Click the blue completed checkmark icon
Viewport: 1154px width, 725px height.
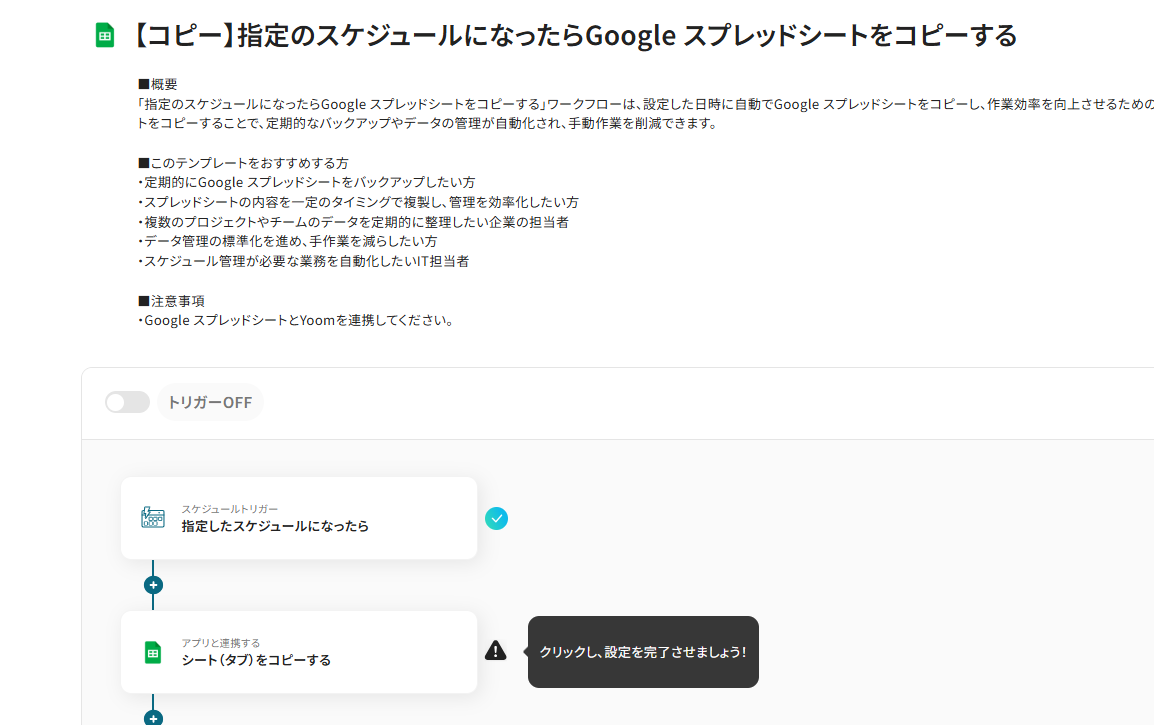pos(496,518)
